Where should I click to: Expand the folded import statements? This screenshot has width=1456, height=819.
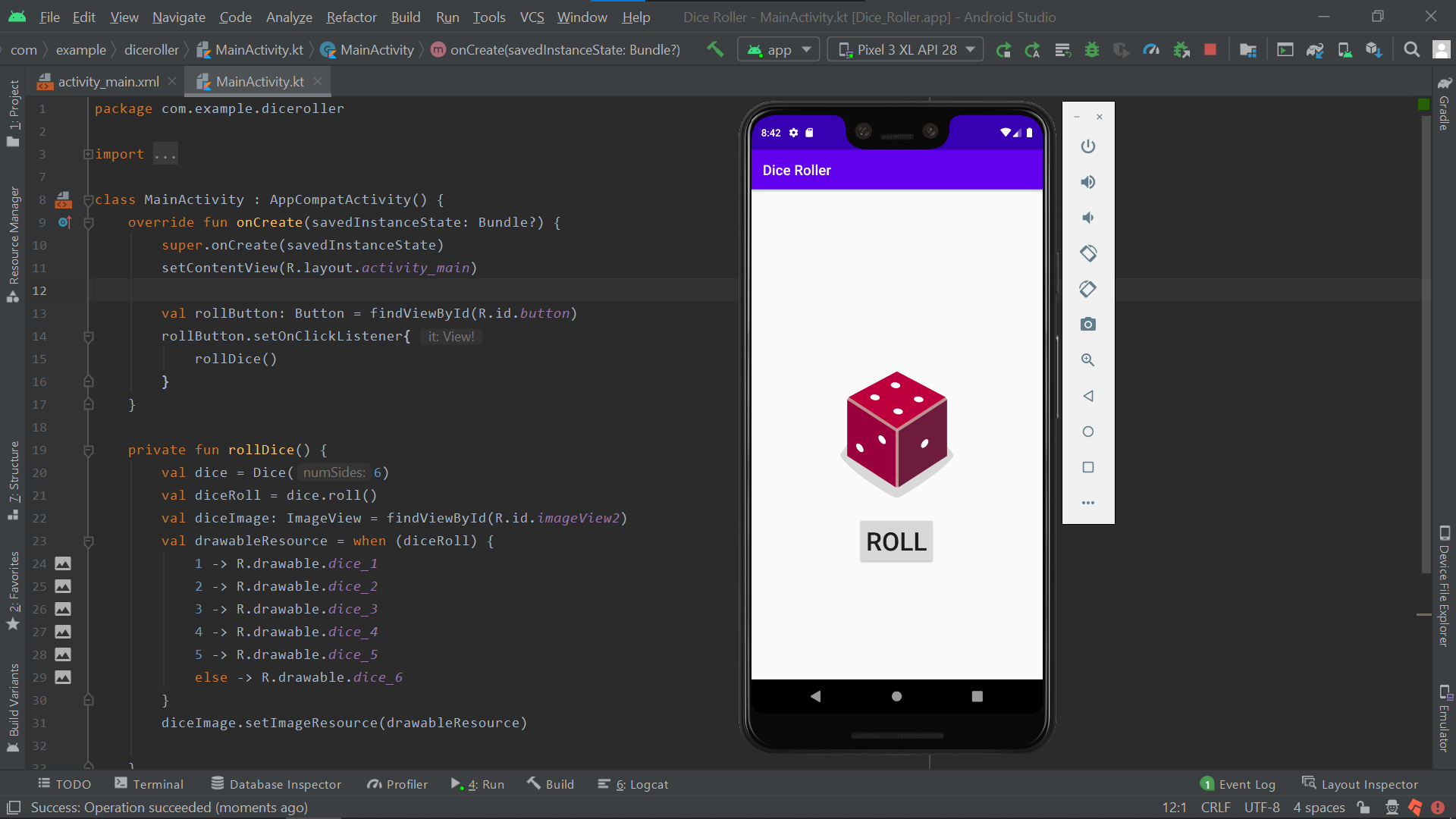point(89,155)
